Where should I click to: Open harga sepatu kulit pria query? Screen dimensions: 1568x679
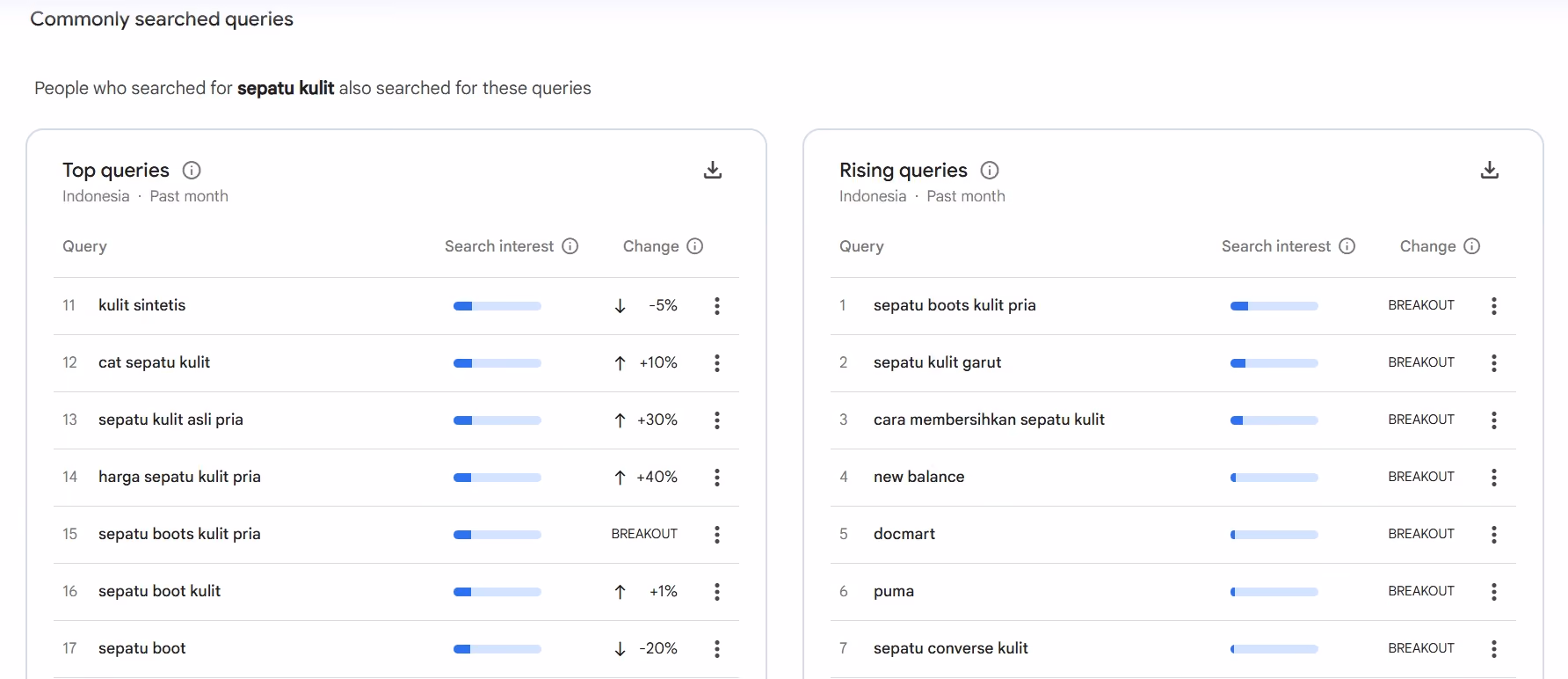(x=179, y=477)
